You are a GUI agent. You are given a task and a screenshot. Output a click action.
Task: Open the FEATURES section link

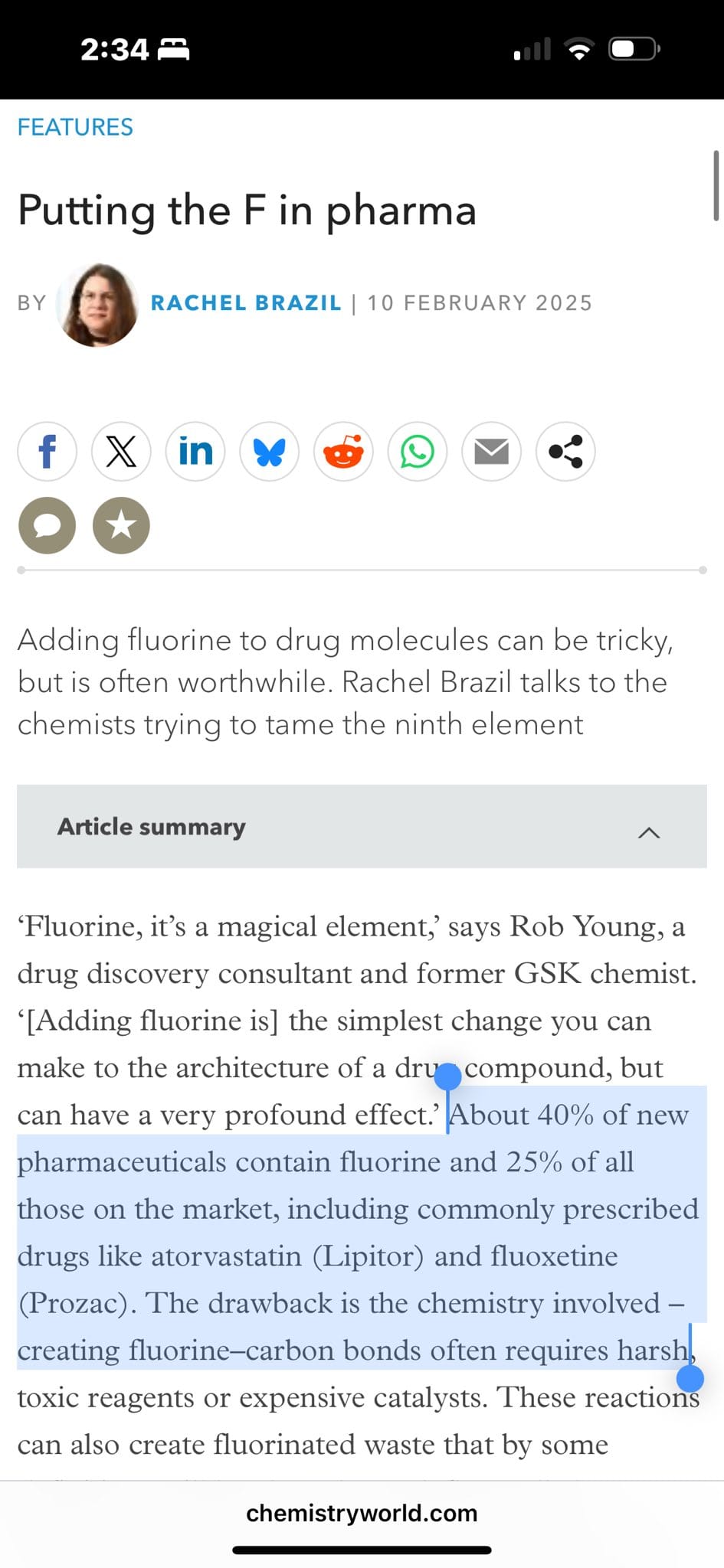point(75,127)
